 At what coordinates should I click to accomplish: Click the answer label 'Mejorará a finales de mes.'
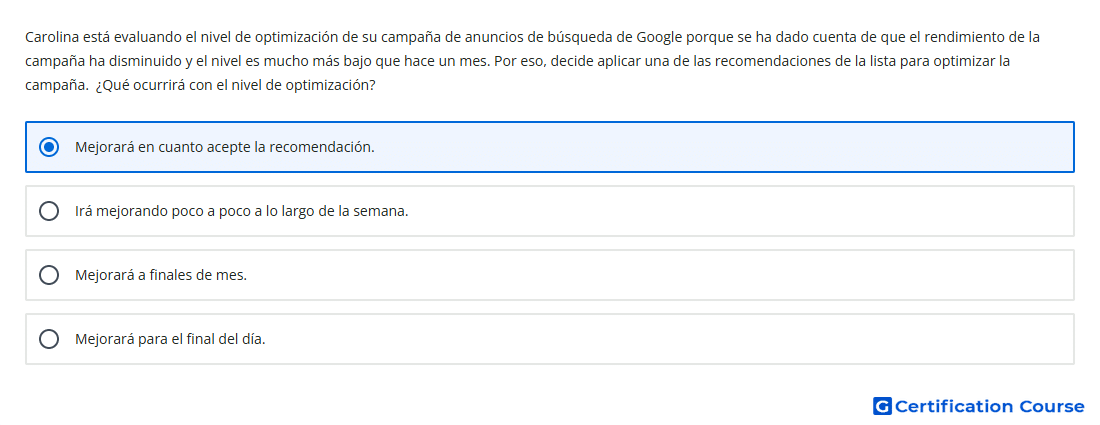161,275
